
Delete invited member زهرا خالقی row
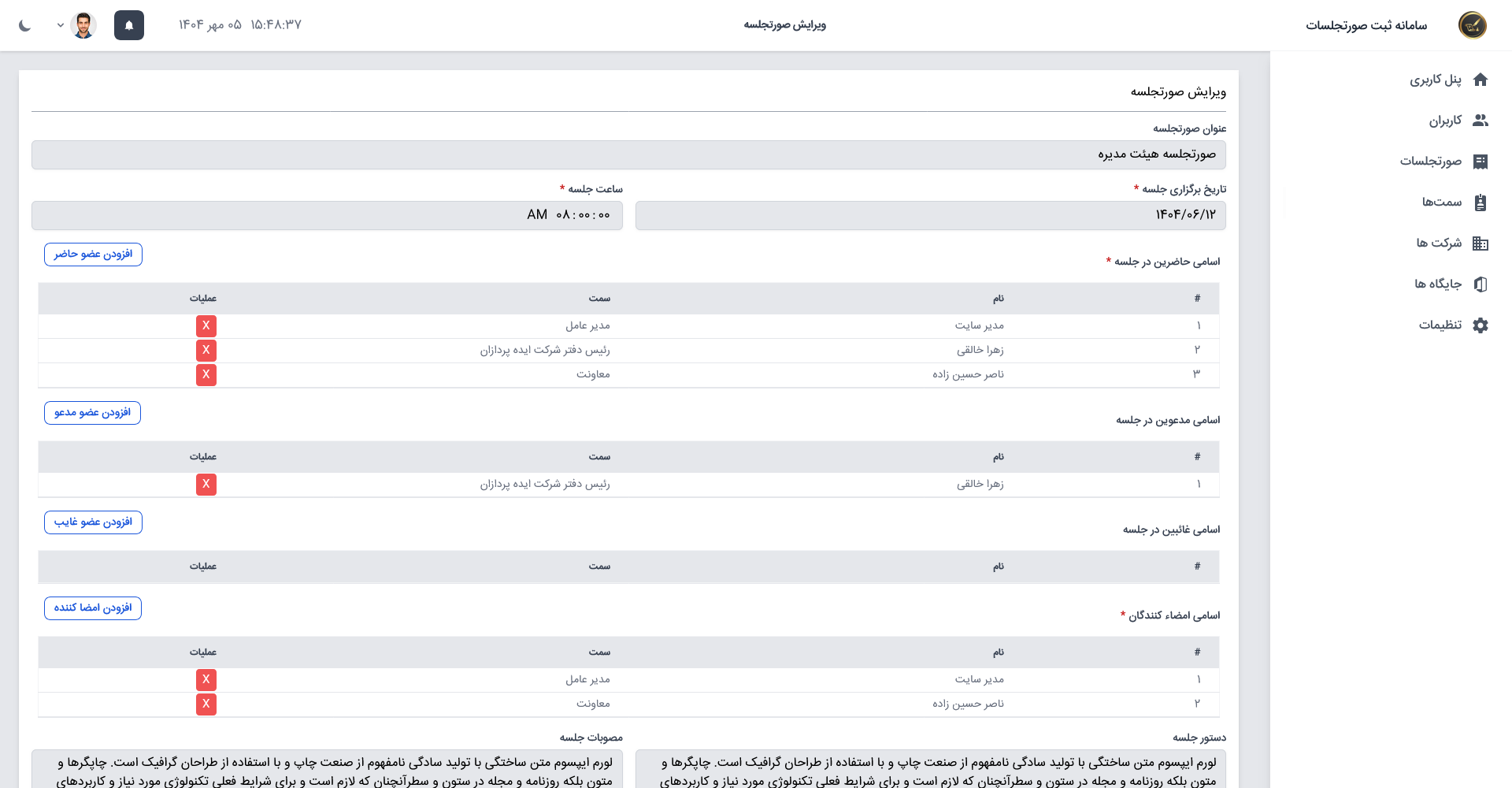206,485
